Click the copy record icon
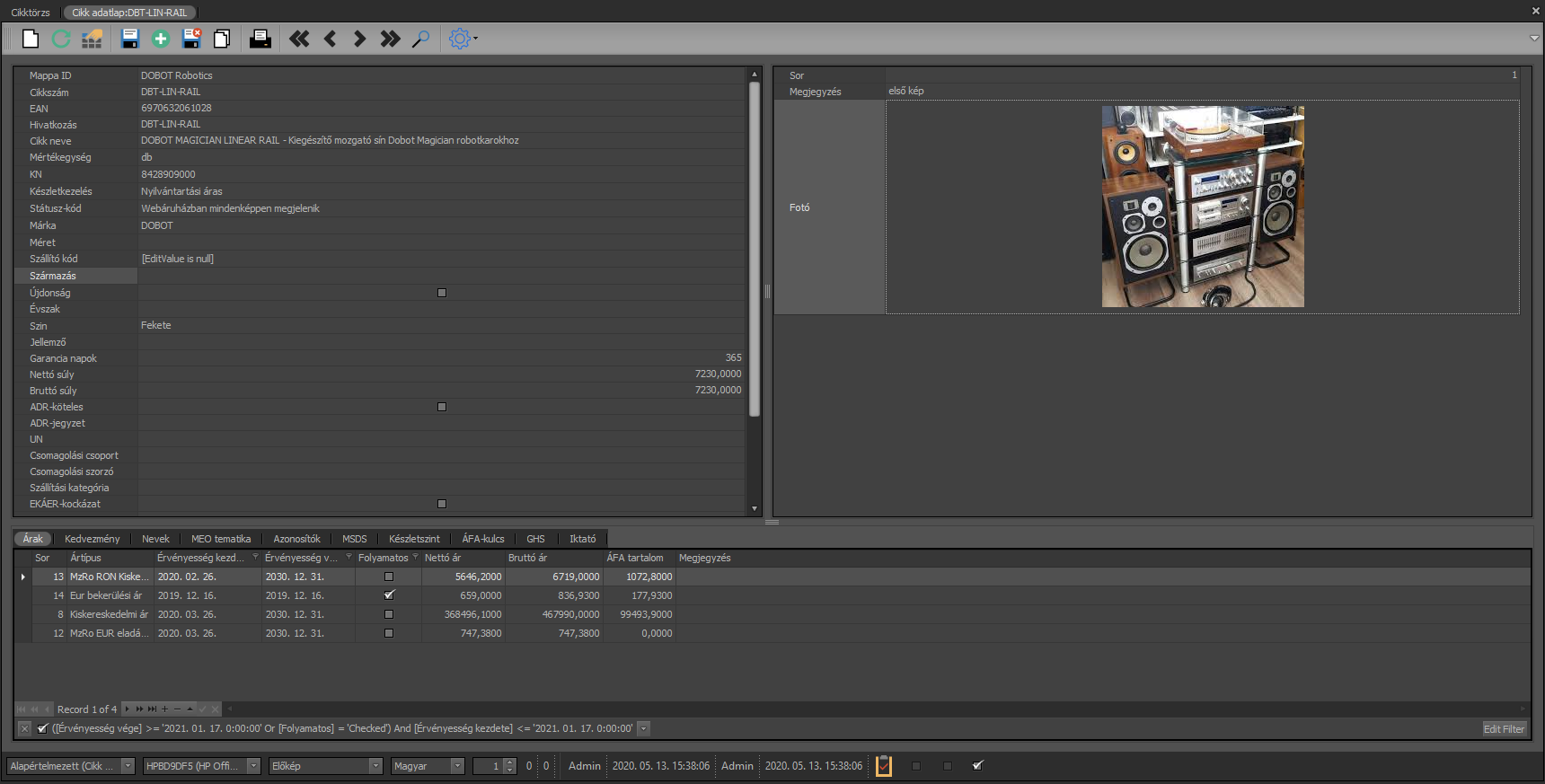The height and width of the screenshot is (784, 1545). click(222, 39)
